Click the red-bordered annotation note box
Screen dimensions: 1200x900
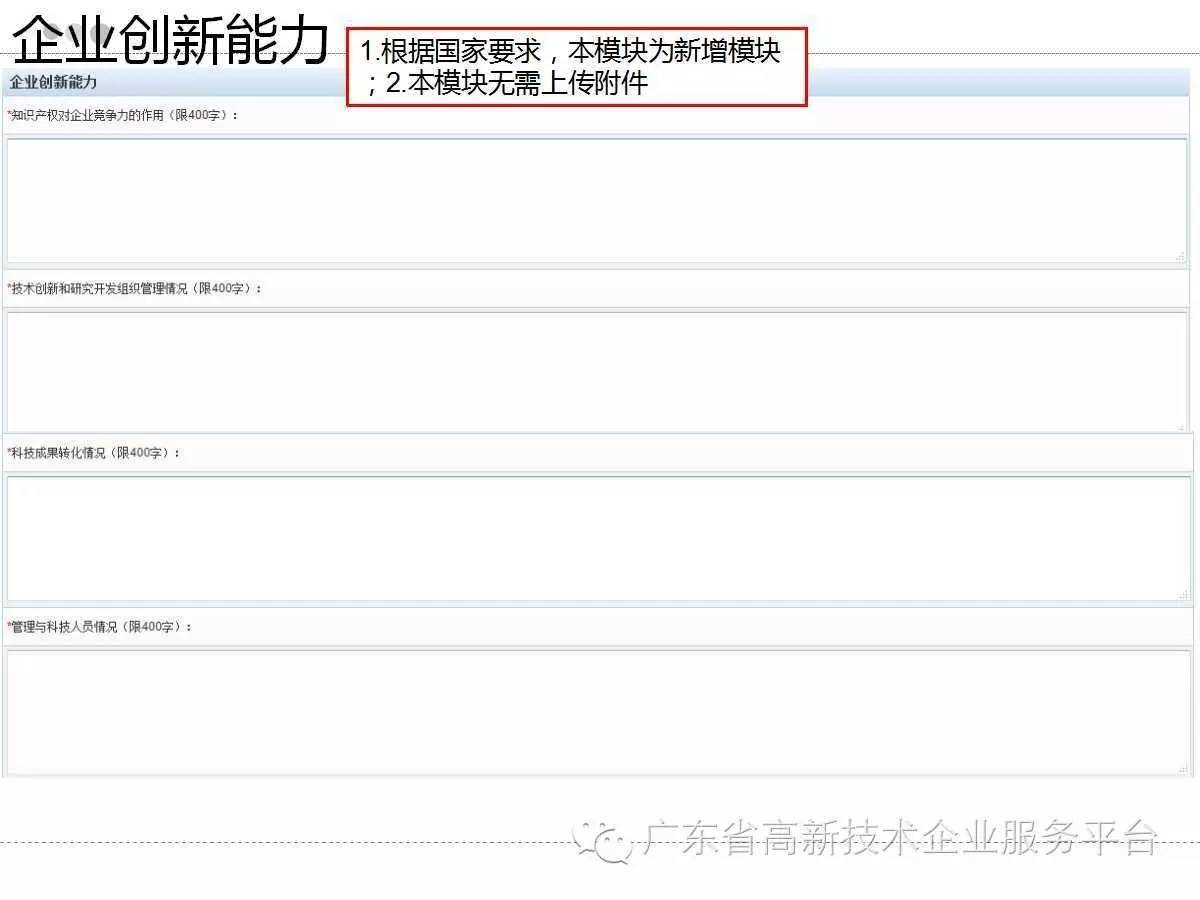click(576, 66)
